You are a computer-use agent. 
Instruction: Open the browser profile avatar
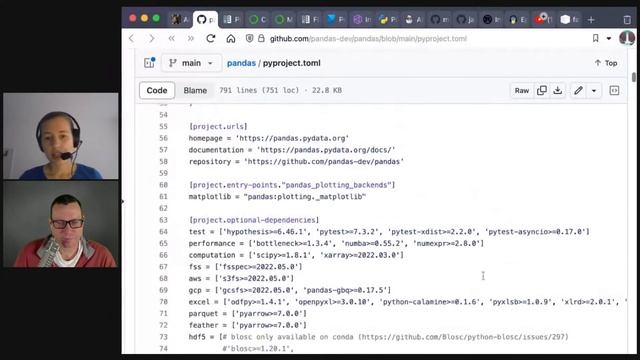pyautogui.click(x=627, y=38)
